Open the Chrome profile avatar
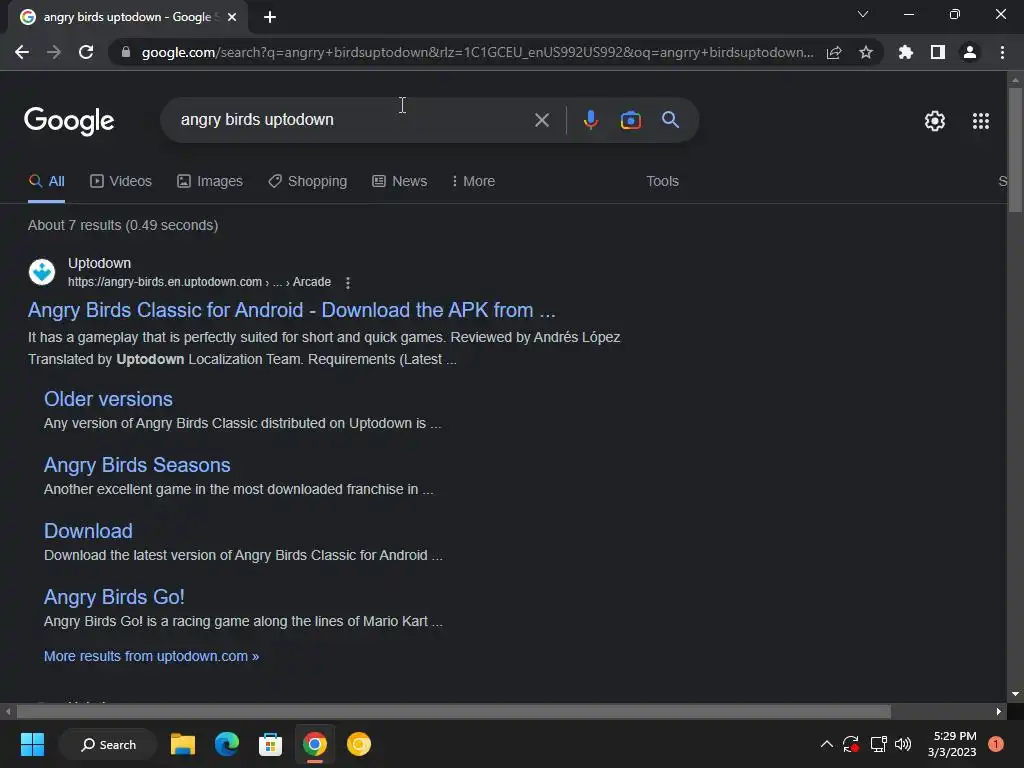 (x=970, y=52)
